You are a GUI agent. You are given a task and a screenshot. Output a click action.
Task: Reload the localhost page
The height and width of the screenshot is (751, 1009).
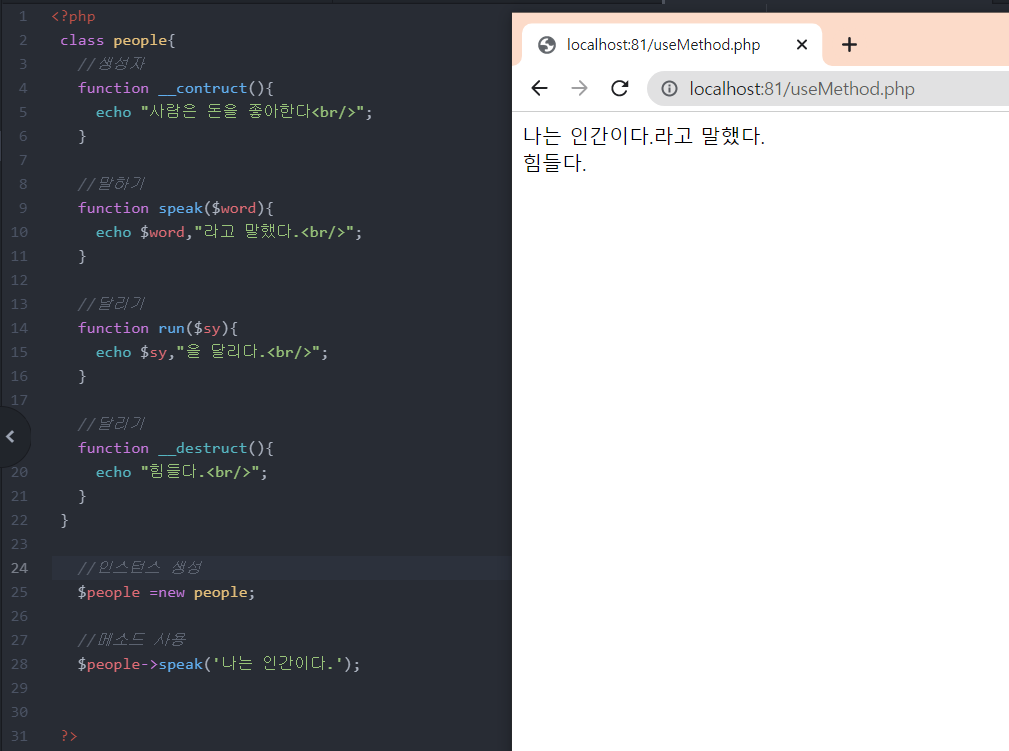click(x=620, y=88)
